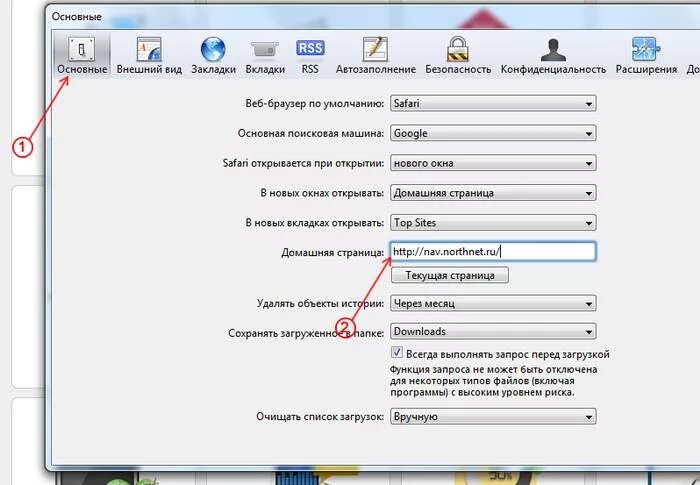Open the В новых окнах открывать dropdown
Image resolution: width=700 pixels, height=485 pixels.
coord(493,193)
